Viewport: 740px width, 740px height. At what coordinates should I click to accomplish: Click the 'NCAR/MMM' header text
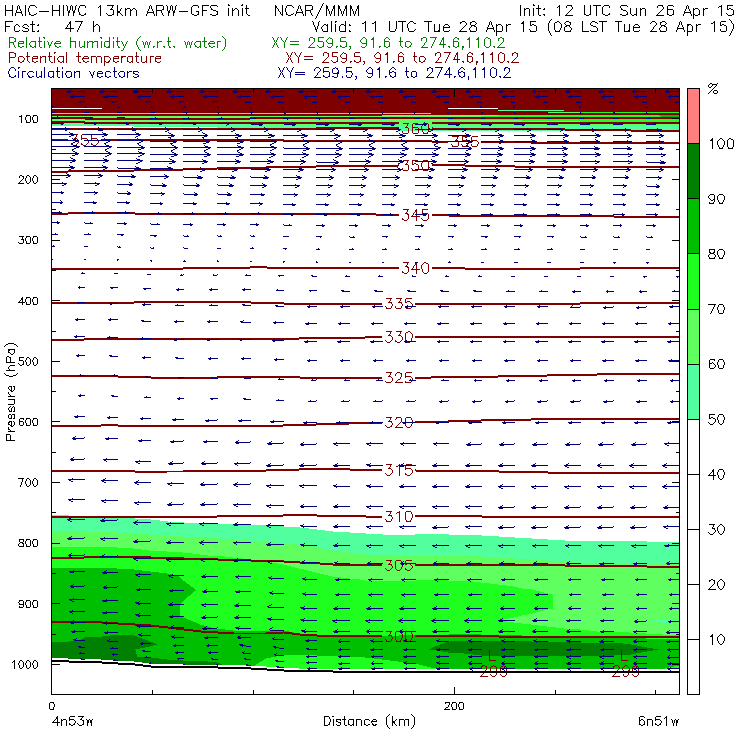coord(317,10)
